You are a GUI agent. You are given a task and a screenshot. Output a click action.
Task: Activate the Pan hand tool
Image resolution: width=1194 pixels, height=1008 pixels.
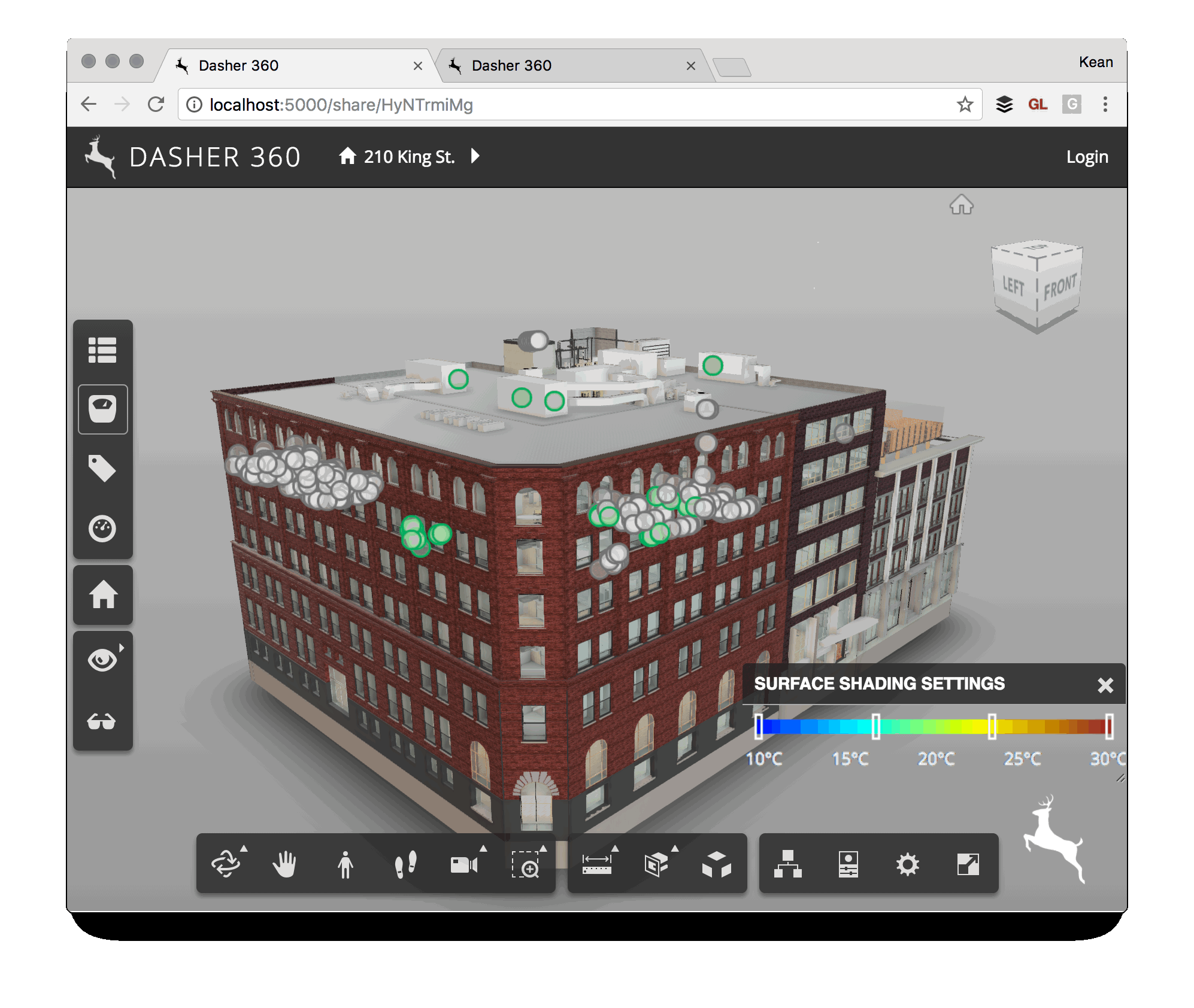(x=285, y=864)
